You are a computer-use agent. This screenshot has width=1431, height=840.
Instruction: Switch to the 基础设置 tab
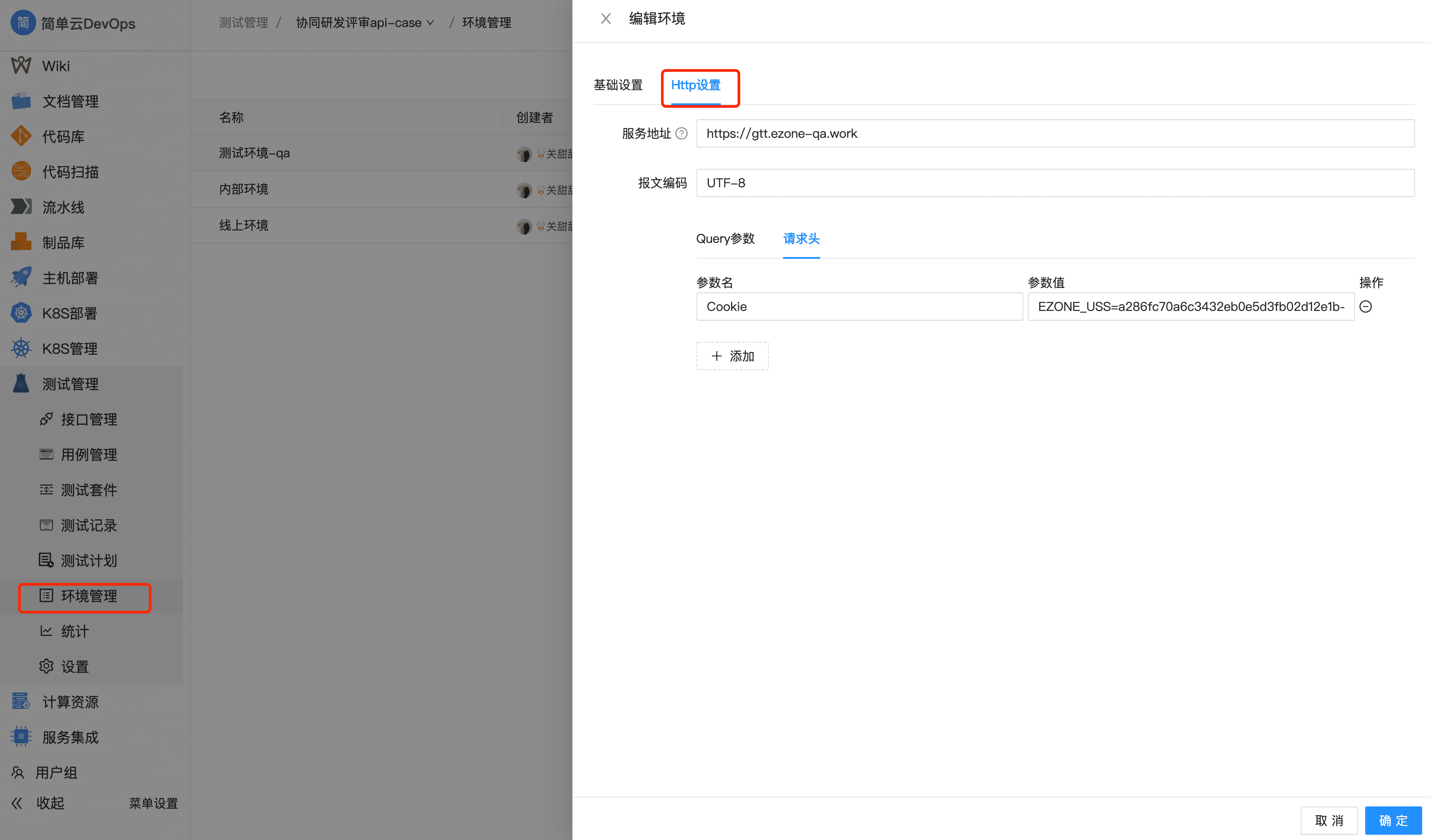618,85
